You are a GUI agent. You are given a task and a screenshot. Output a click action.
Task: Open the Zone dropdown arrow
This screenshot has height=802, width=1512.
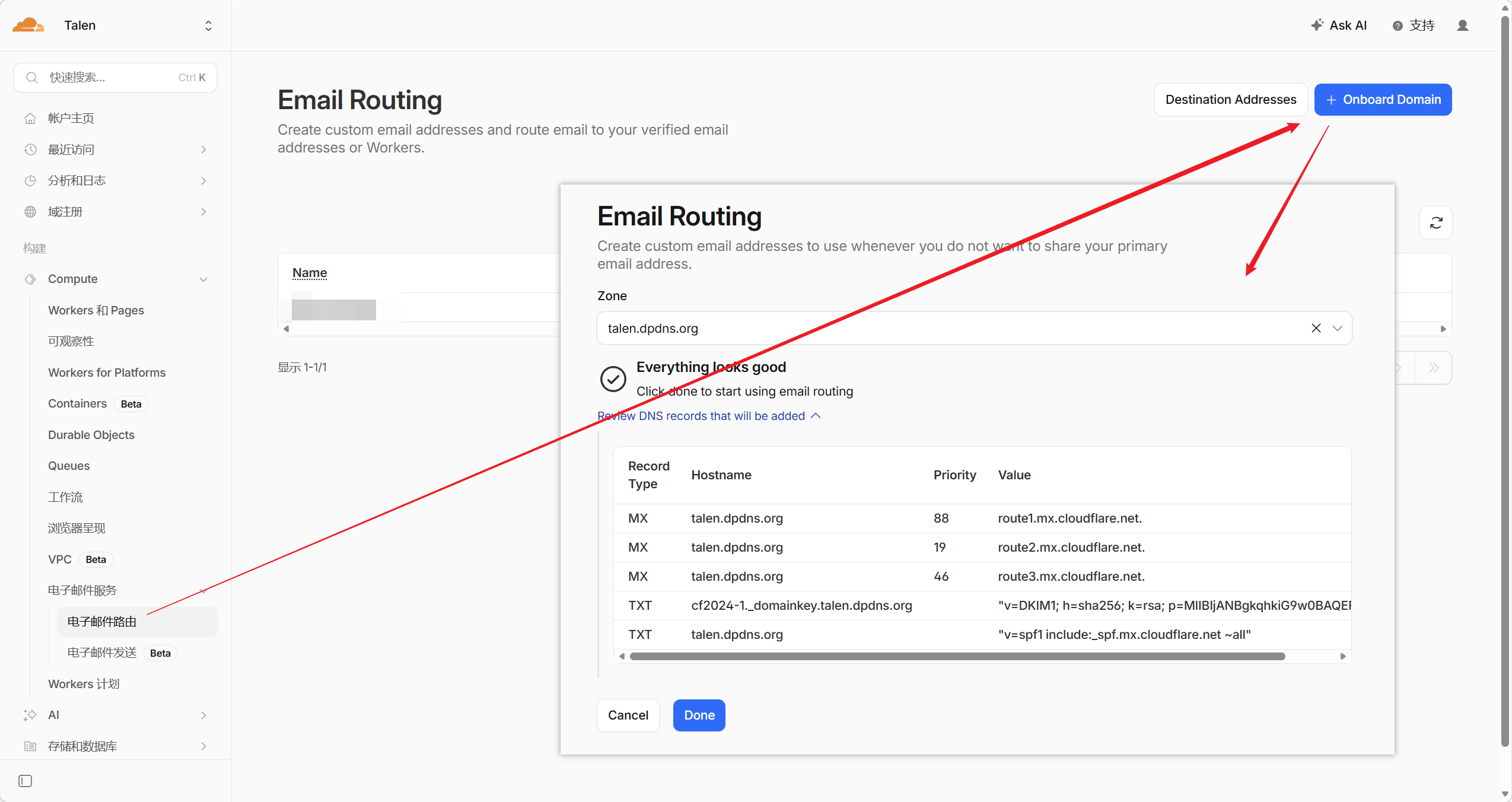[1337, 328]
